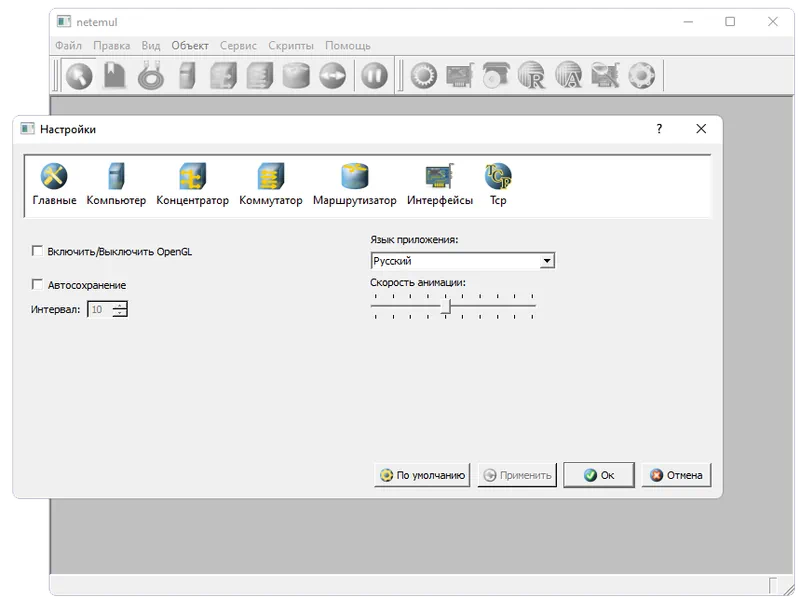Click the Применить button
This screenshot has width=800, height=600.
(x=517, y=475)
